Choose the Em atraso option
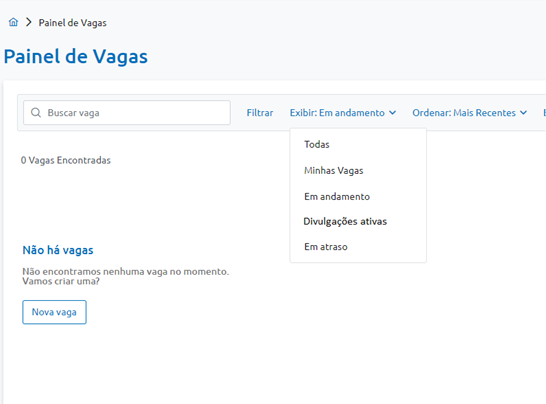Screen dimensions: 546x404 pos(326,247)
